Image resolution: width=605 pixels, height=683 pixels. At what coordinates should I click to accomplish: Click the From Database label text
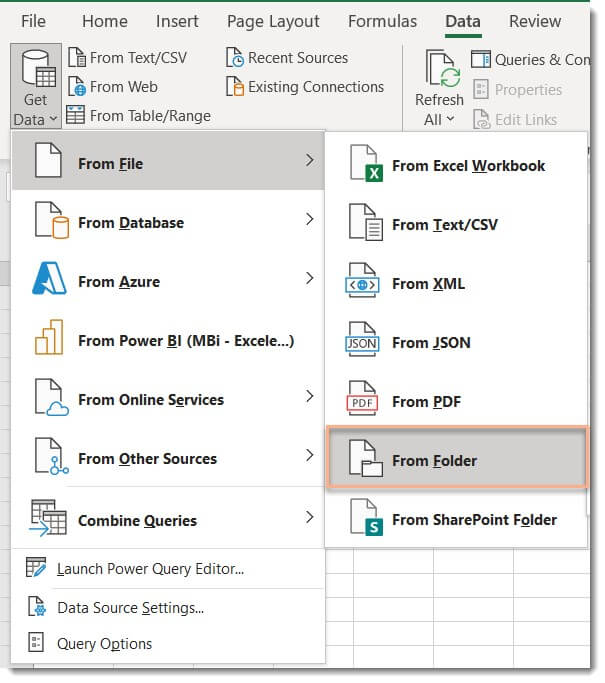(x=131, y=223)
